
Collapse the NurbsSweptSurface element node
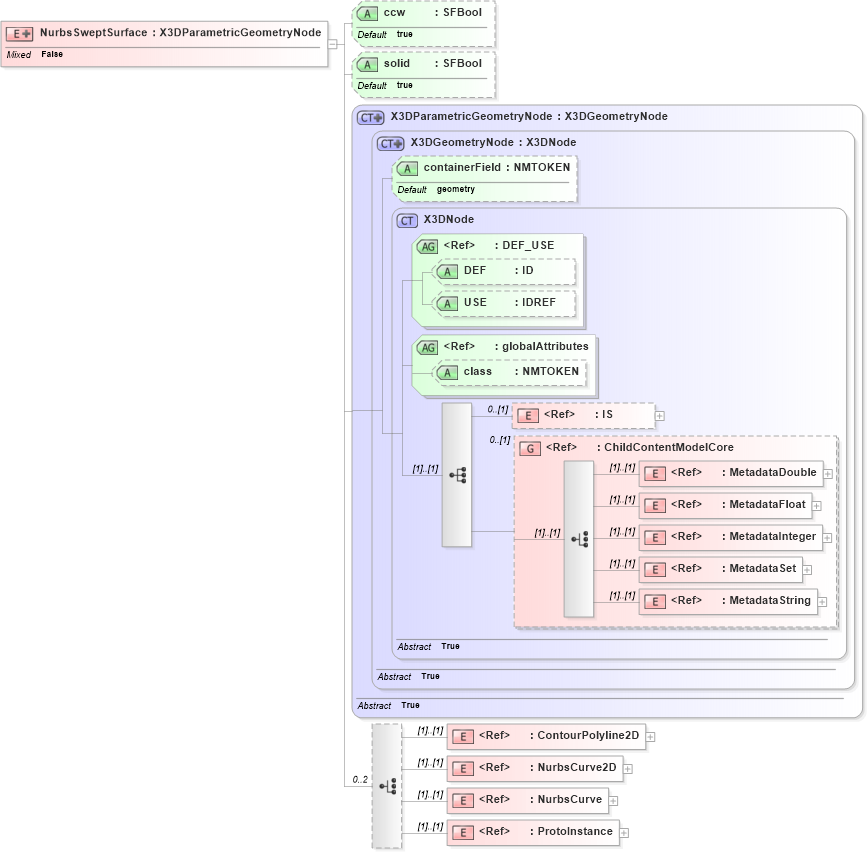[332, 44]
